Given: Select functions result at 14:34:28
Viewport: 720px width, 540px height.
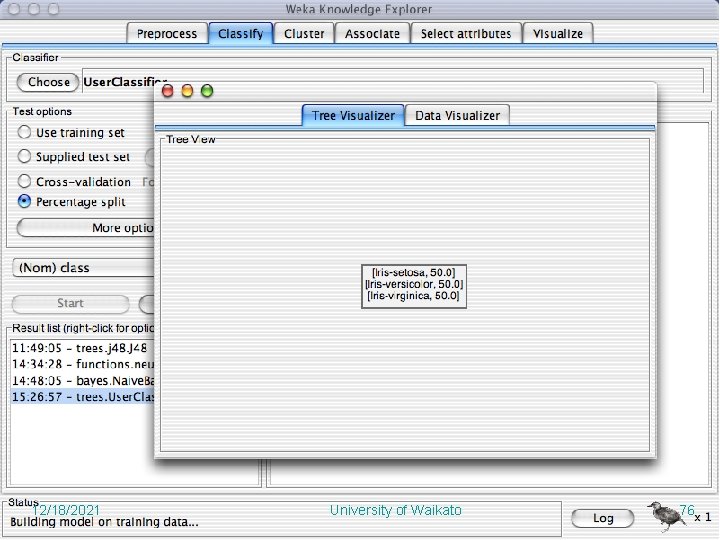Looking at the screenshot, I should (83, 364).
